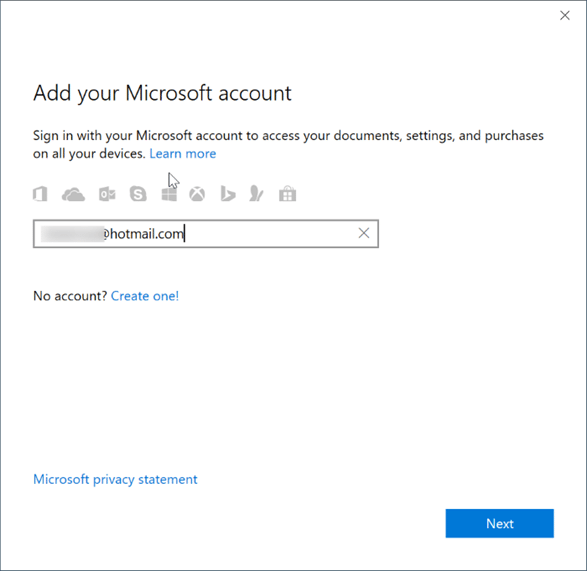587x571 pixels.
Task: Focus the hotmail.com email input field
Action: pos(206,234)
